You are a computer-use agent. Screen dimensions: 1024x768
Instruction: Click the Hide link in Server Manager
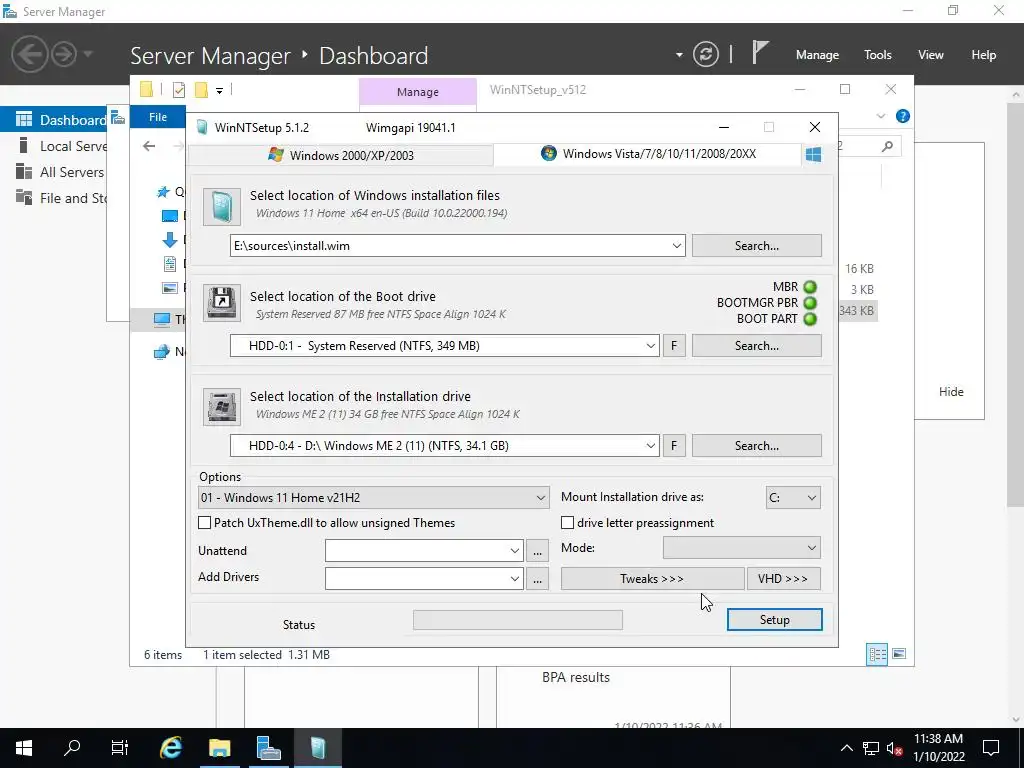click(x=951, y=392)
